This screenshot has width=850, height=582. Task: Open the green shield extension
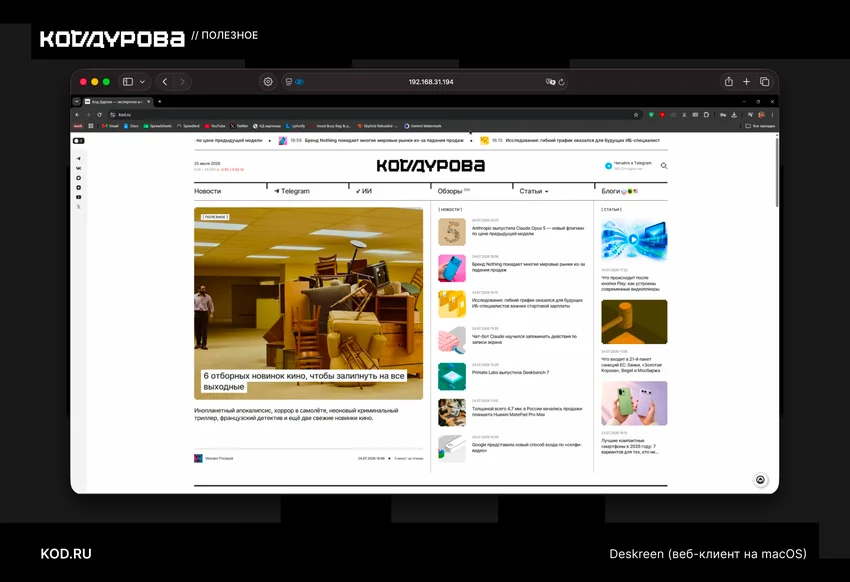(x=651, y=114)
